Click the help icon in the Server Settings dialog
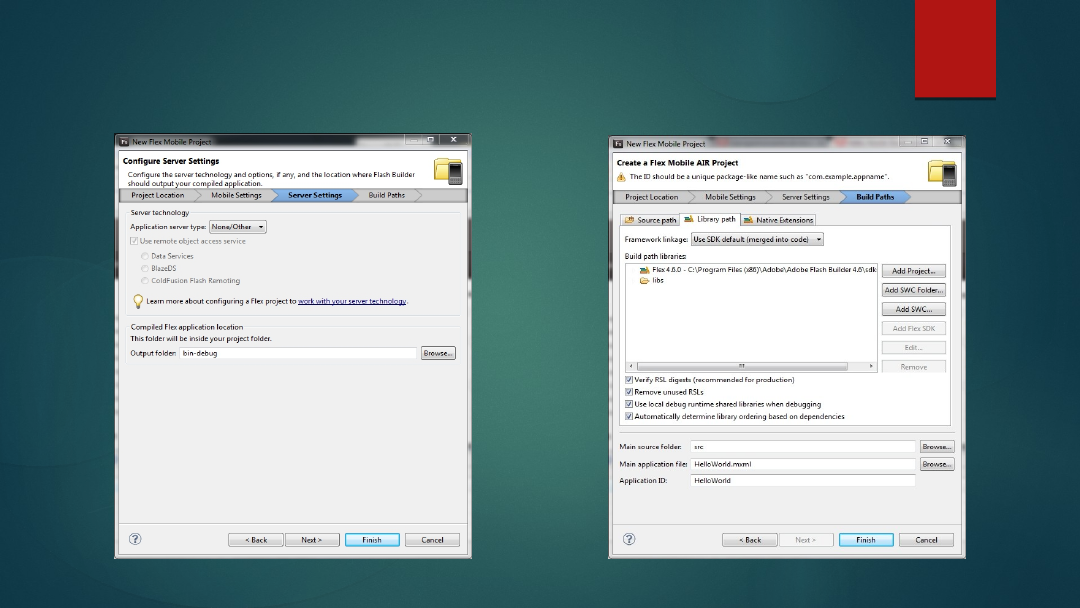The height and width of the screenshot is (608, 1080). [x=135, y=539]
